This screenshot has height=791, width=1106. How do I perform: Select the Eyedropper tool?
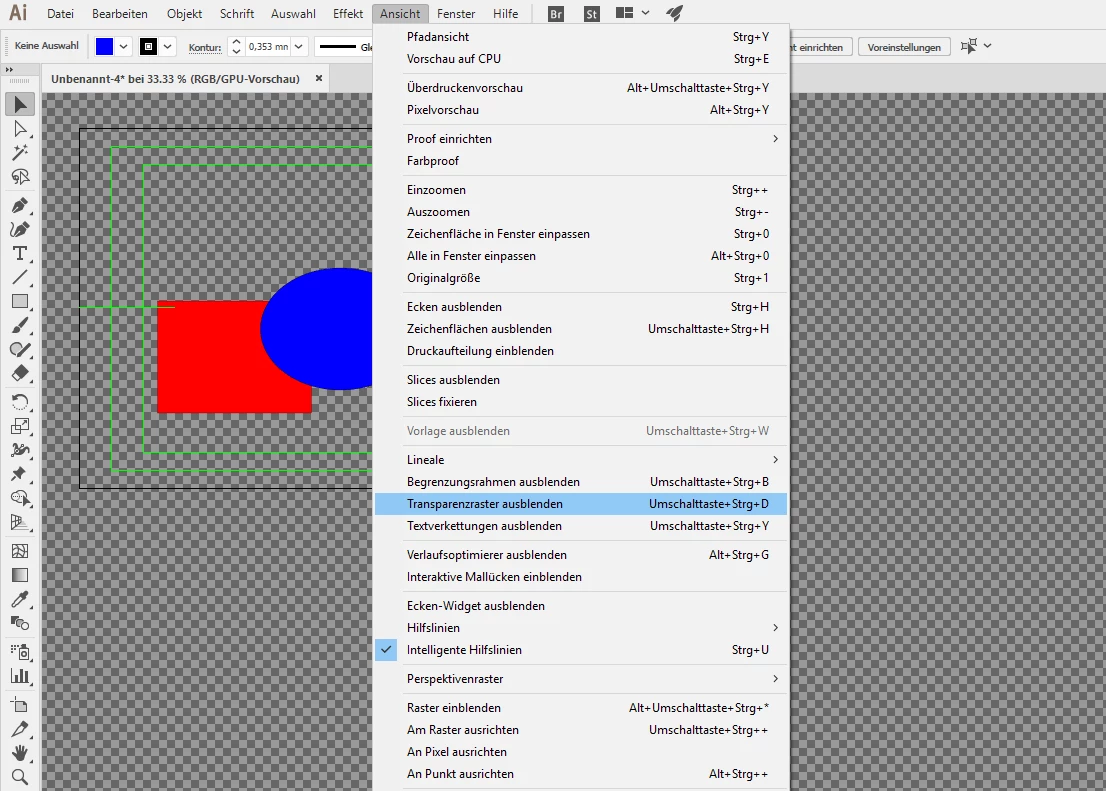[x=20, y=599]
